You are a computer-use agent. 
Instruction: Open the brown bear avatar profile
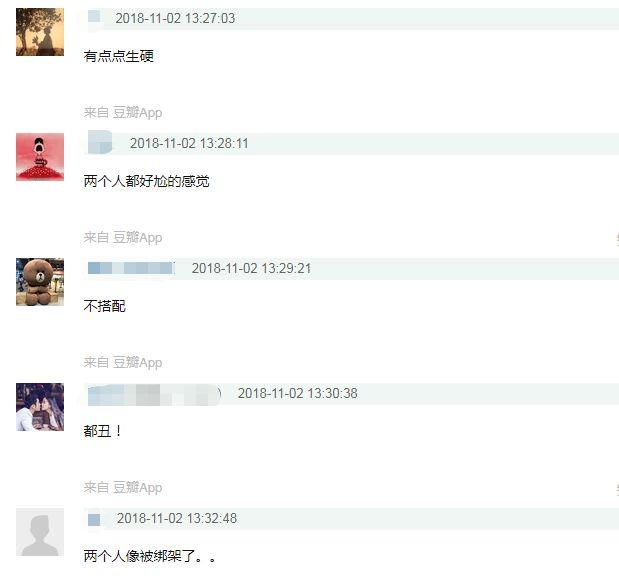click(x=40, y=282)
